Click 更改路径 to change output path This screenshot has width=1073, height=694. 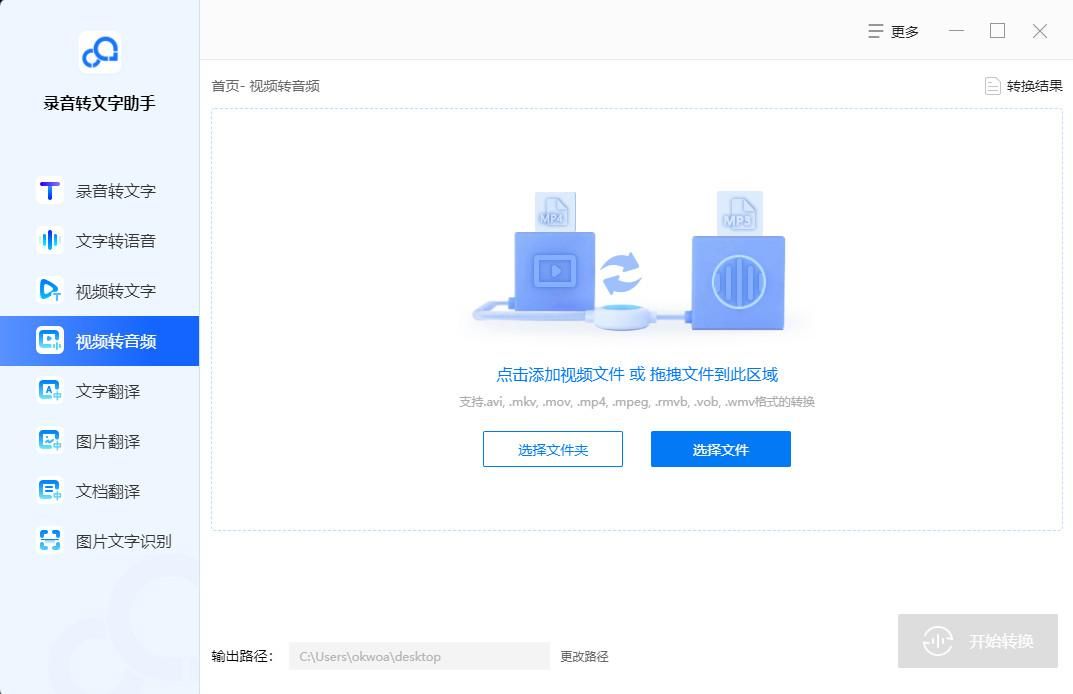(x=584, y=656)
